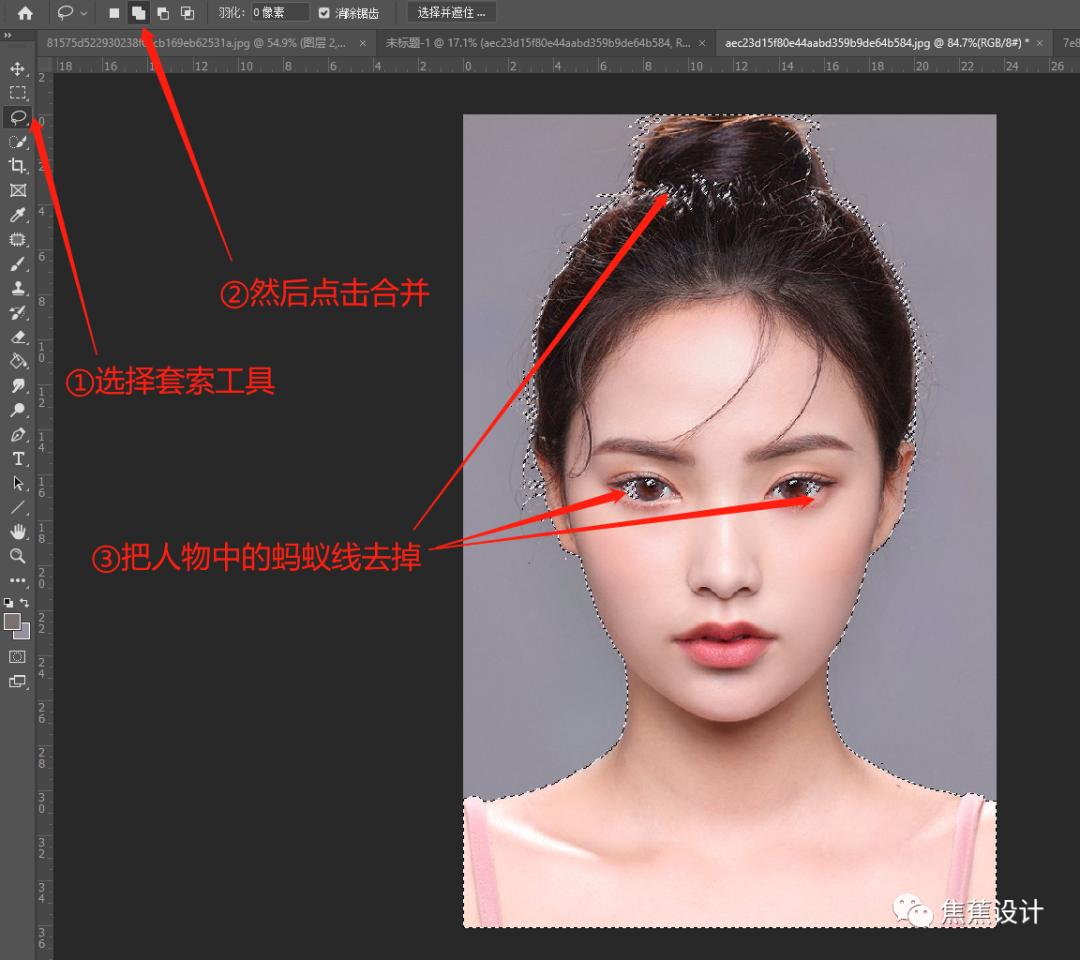
Task: Switch to Subtract from selection mode
Action: [x=162, y=13]
